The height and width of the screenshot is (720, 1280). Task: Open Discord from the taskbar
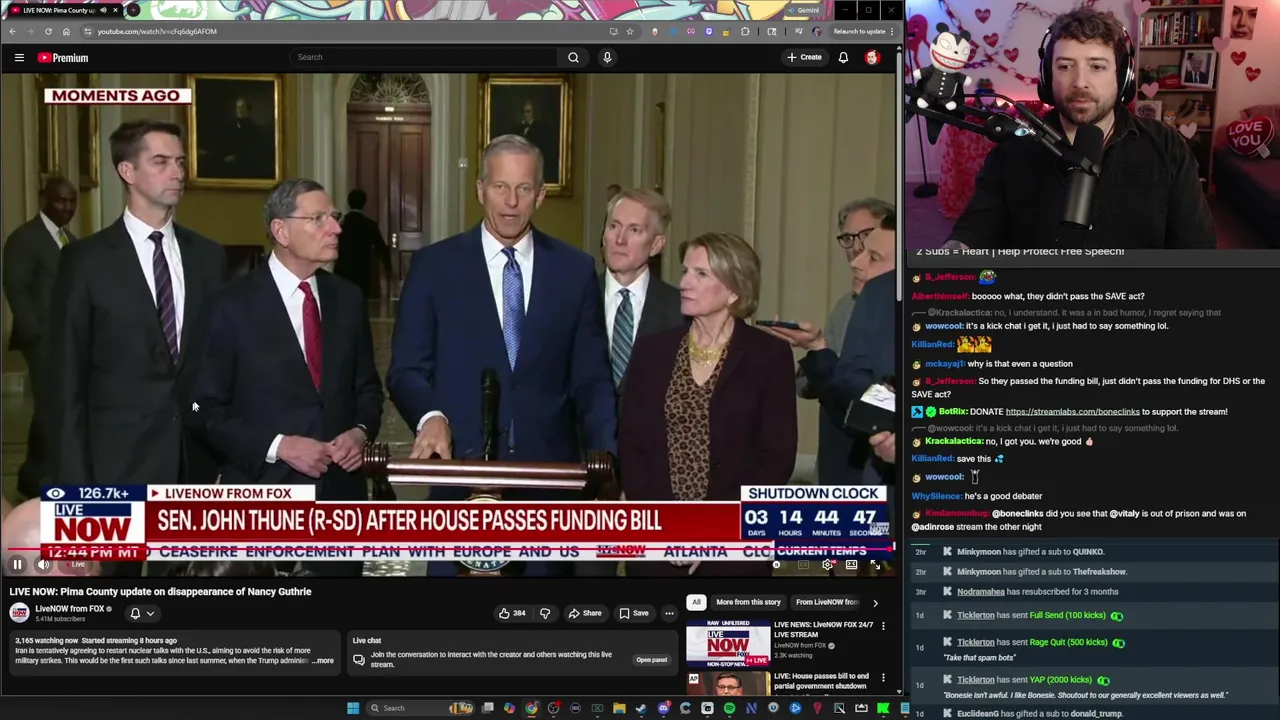(663, 708)
